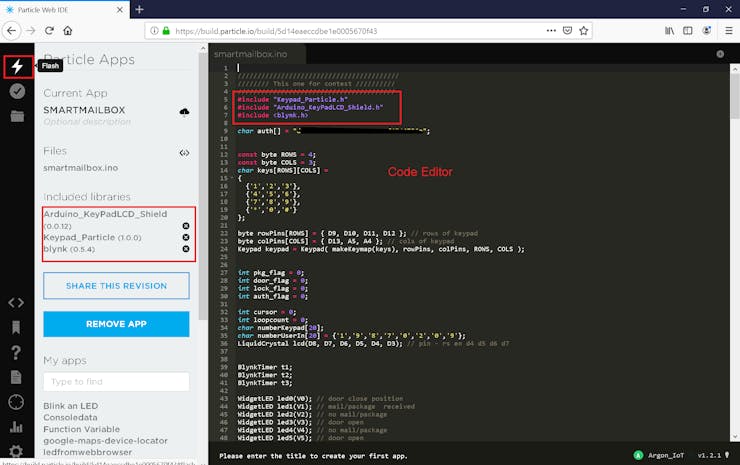
Task: Open the page actions three-dots menu
Action: [x=551, y=31]
